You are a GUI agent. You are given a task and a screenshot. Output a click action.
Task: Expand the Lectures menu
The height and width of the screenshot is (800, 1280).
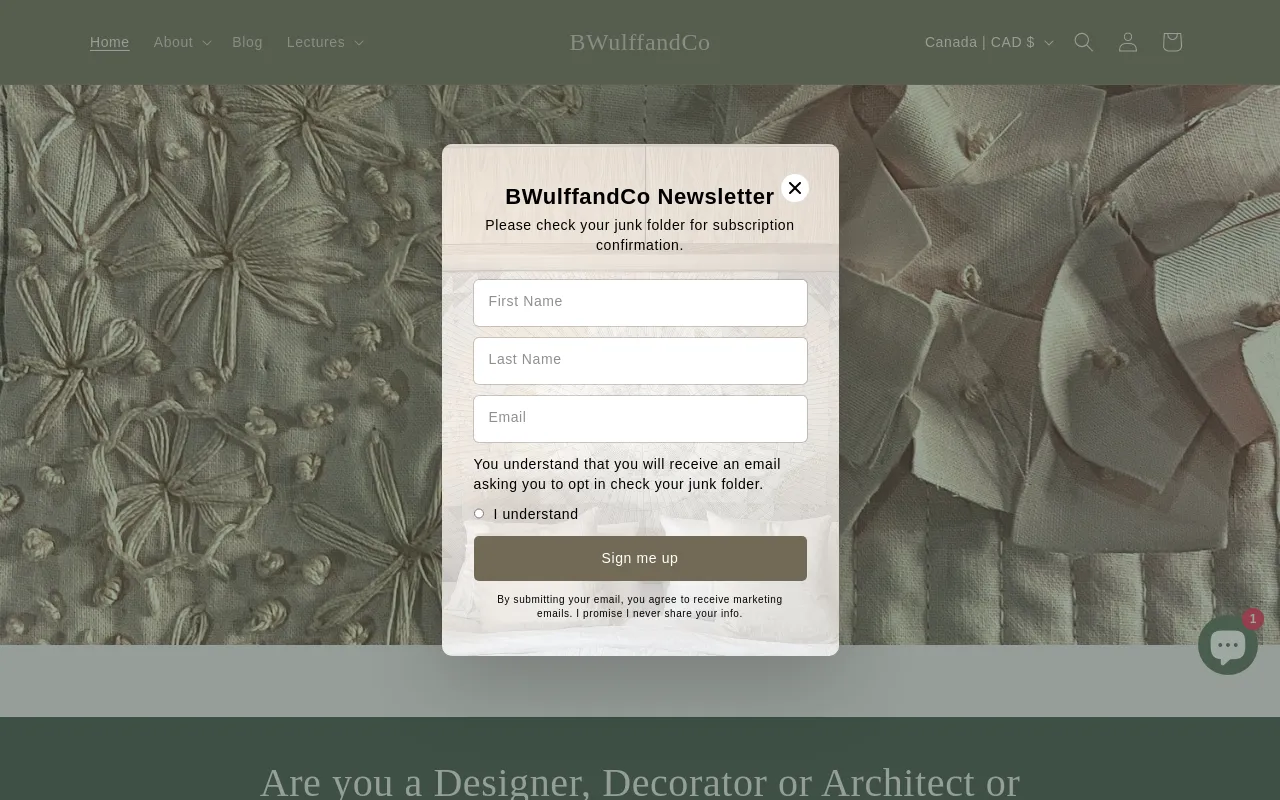324,42
